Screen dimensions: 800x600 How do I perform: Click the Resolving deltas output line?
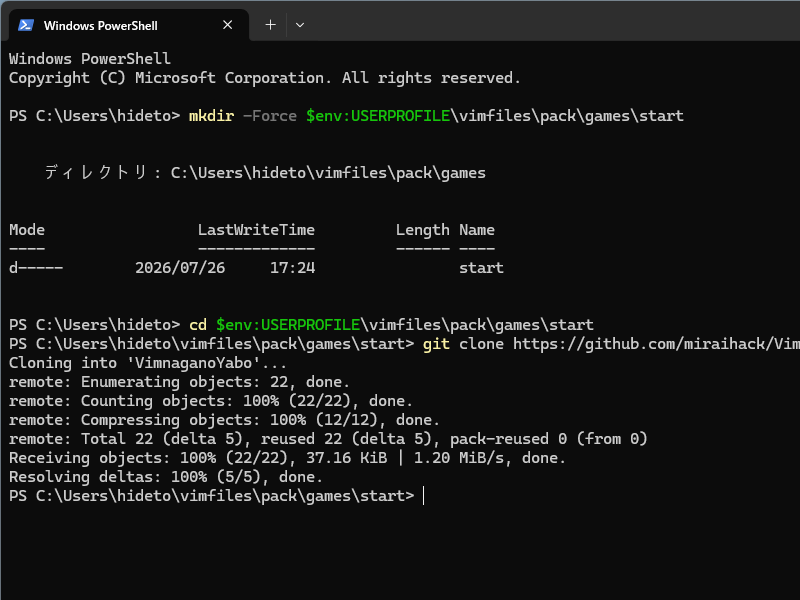(x=166, y=477)
